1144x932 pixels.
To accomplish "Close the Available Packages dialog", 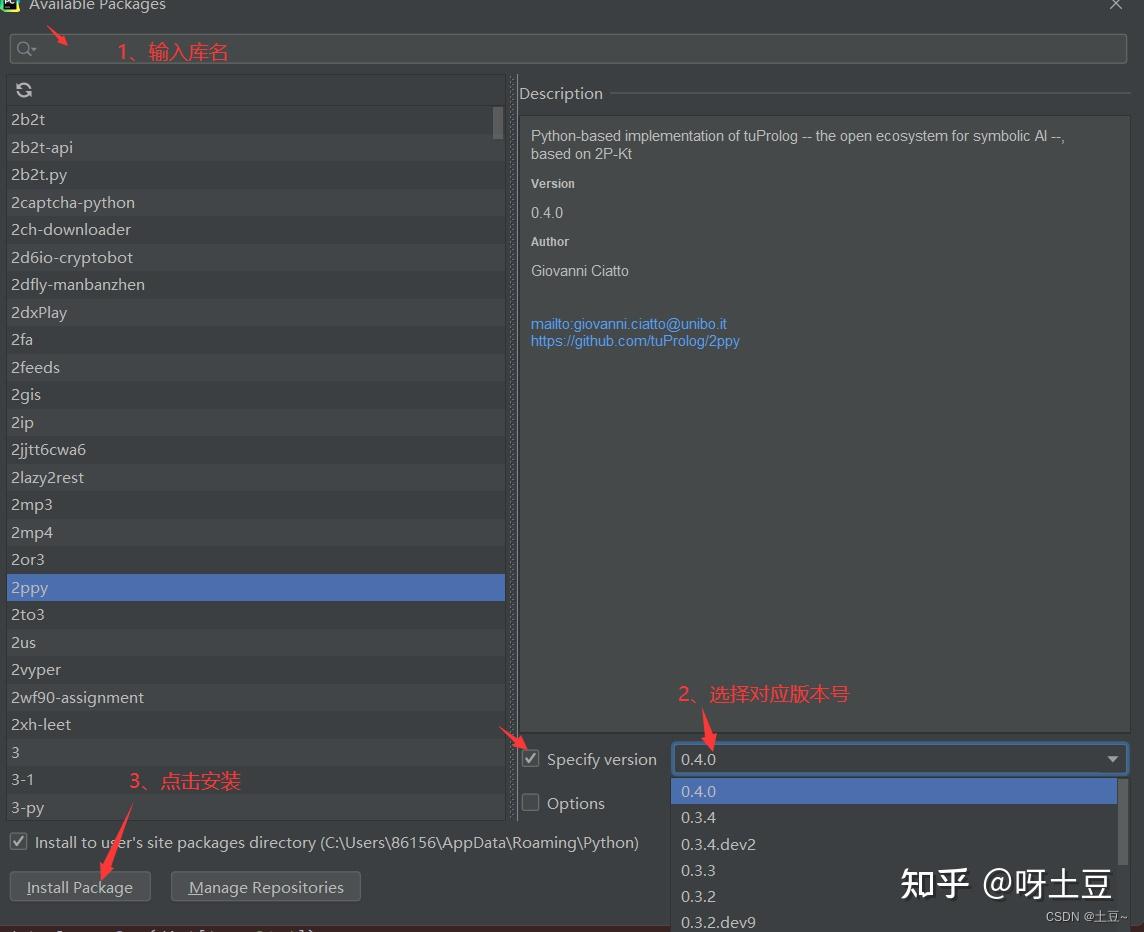I will [1115, 6].
